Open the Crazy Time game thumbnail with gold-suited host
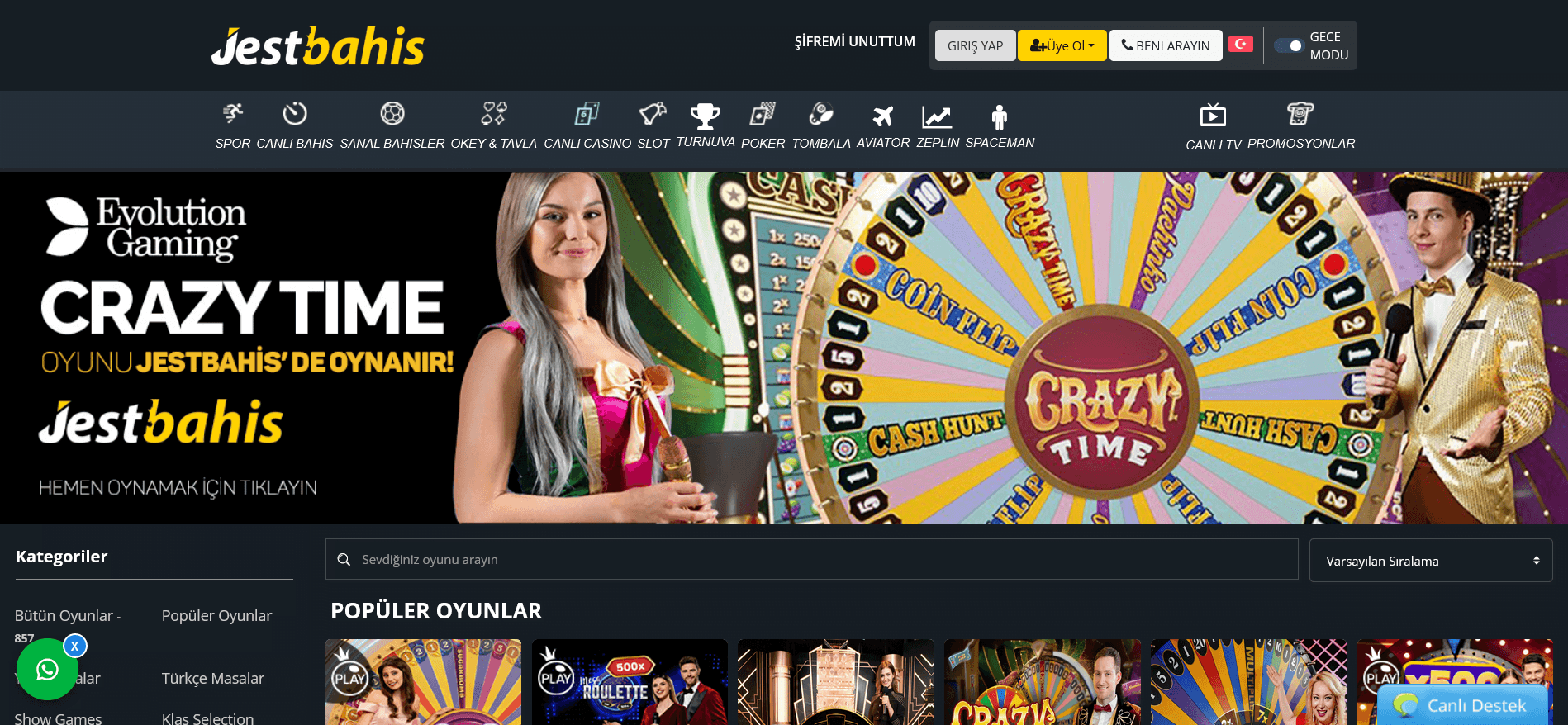1568x725 pixels. pyautogui.click(x=1042, y=682)
